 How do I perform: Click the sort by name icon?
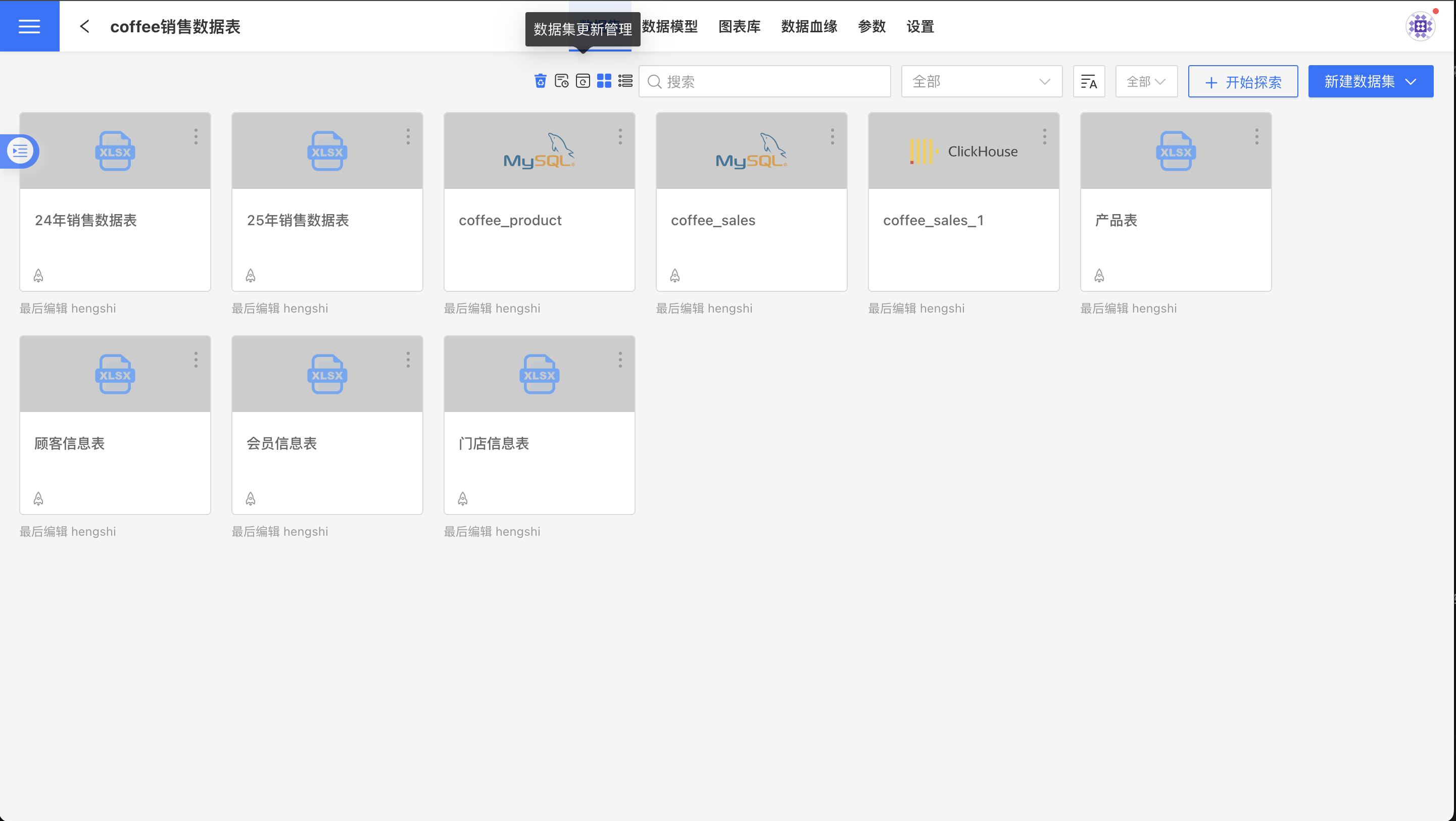1089,82
